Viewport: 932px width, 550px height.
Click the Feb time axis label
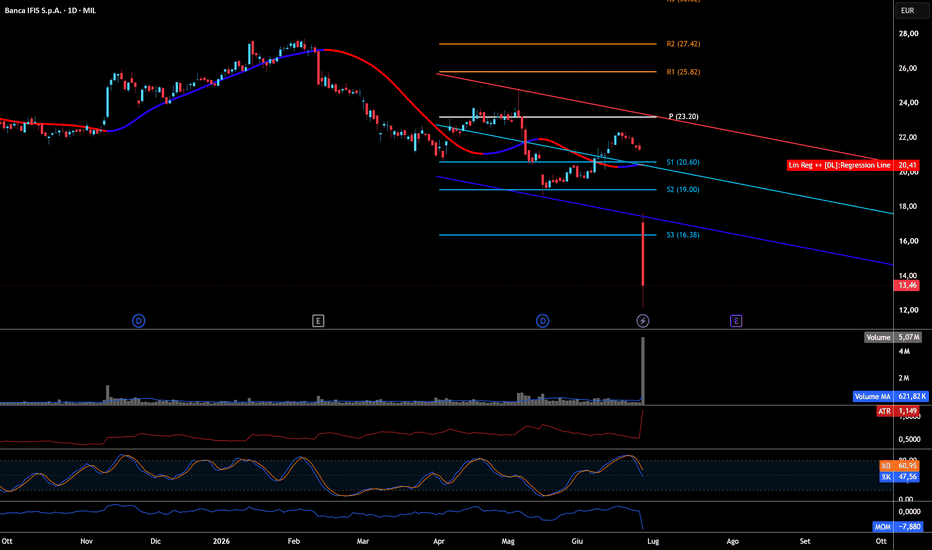click(294, 541)
